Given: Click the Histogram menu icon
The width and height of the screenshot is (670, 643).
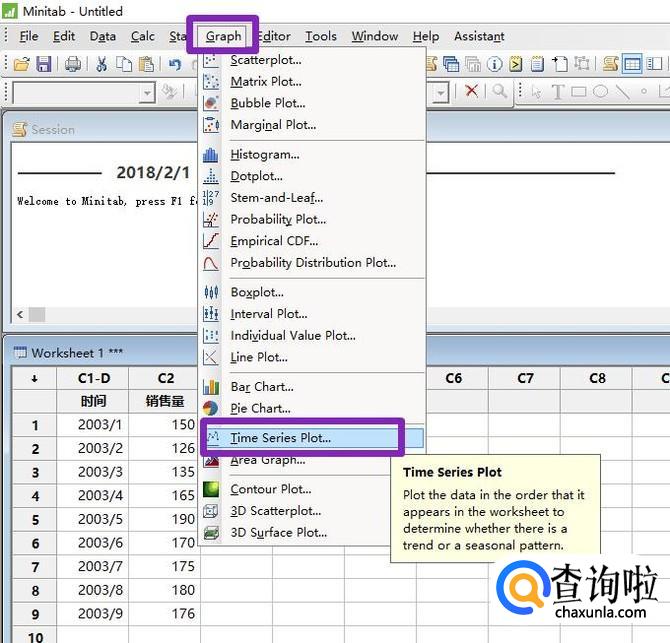Looking at the screenshot, I should click(x=211, y=155).
